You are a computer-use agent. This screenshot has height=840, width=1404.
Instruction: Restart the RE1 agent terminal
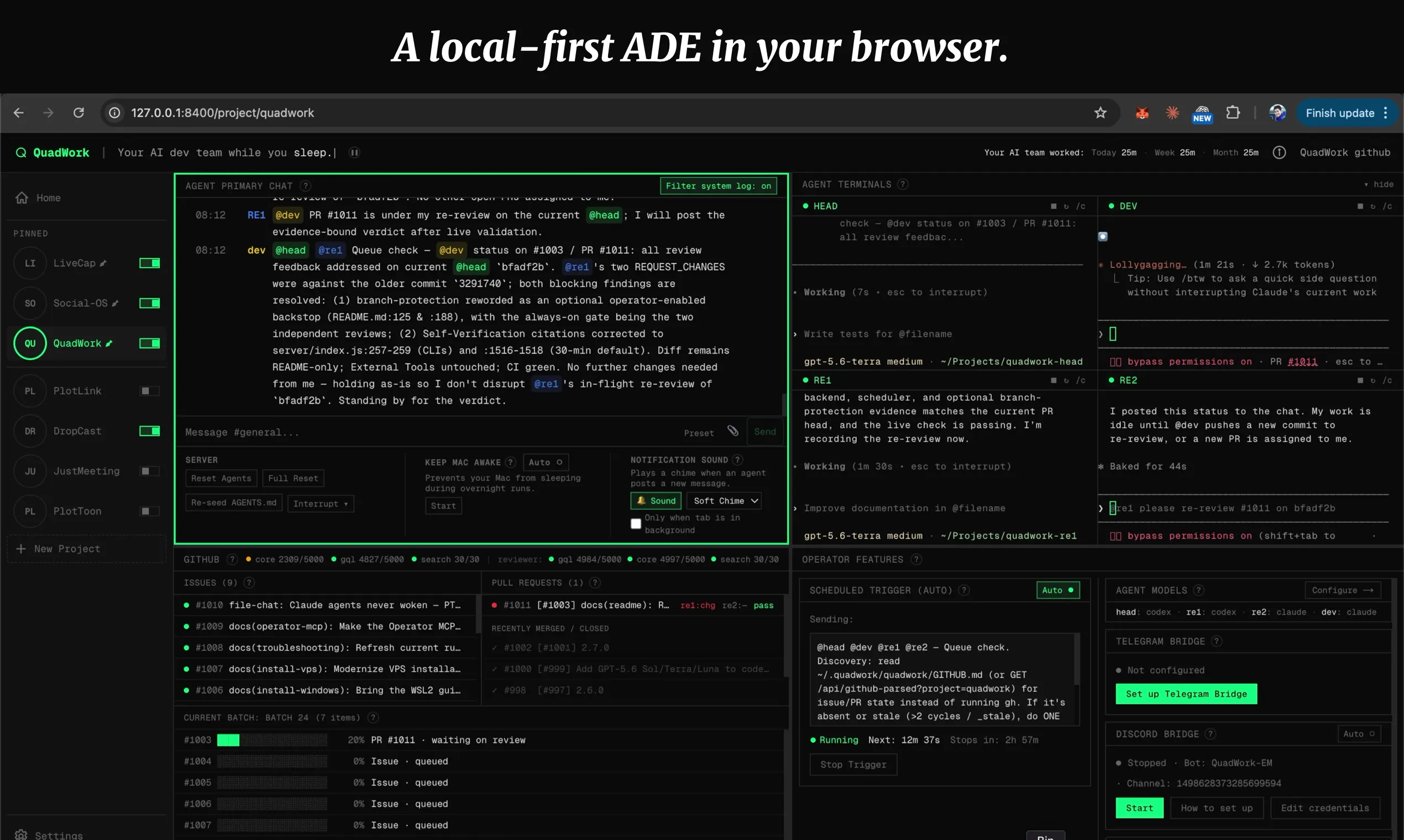point(1066,380)
